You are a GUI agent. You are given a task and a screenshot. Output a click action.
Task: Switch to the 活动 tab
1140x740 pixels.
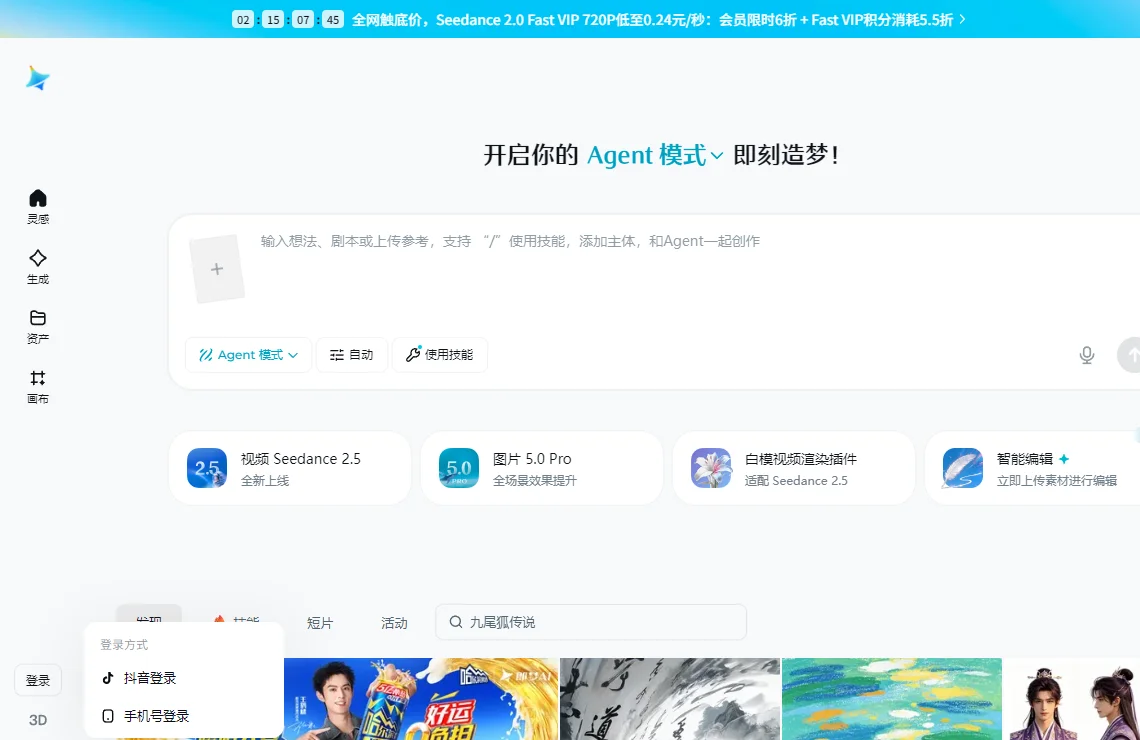(x=394, y=623)
